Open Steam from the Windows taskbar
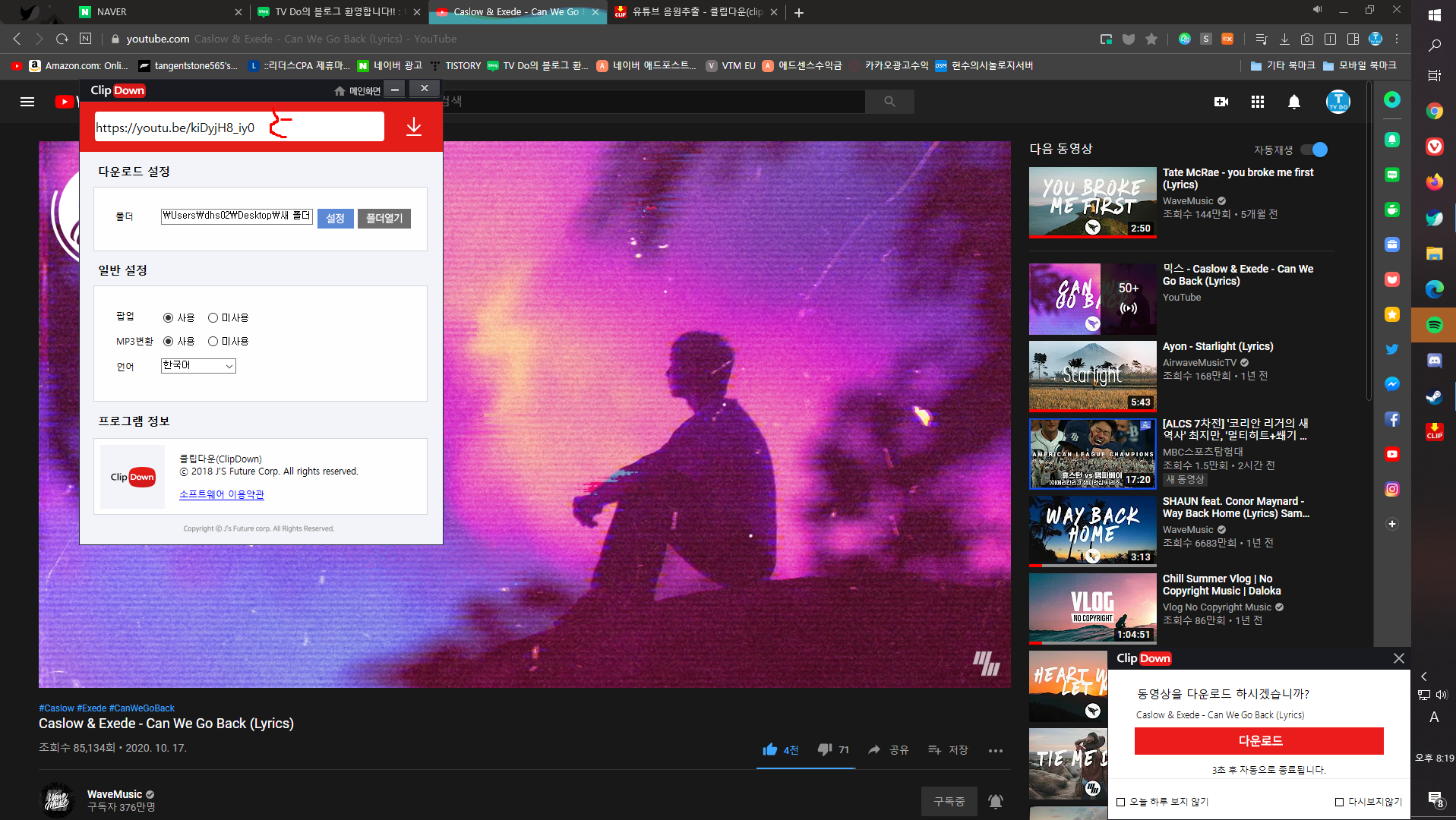The image size is (1456, 820). tap(1434, 396)
